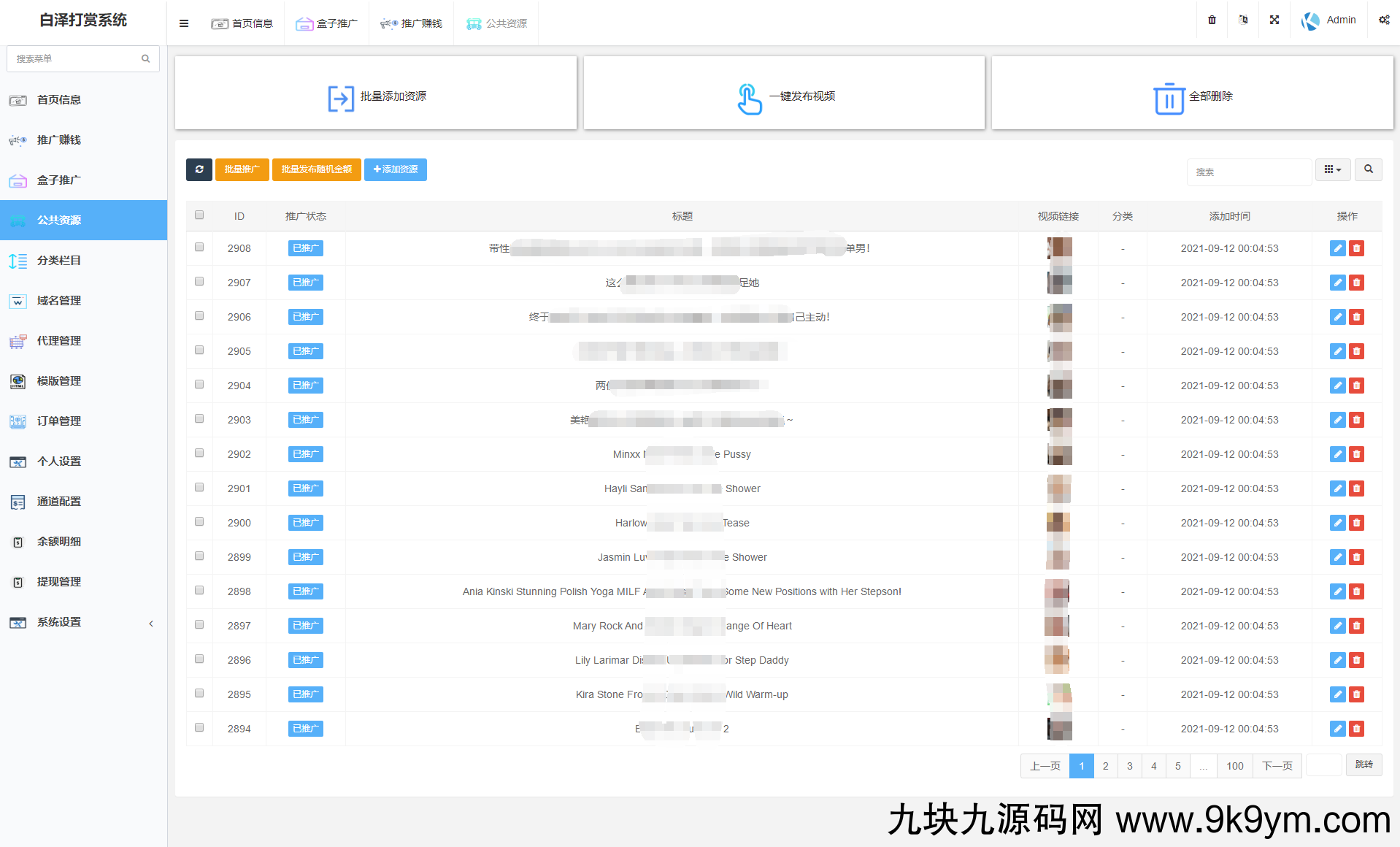Screen dimensions: 1400x847
Task: Click the hamburger menu toggle icon
Action: coord(184,23)
